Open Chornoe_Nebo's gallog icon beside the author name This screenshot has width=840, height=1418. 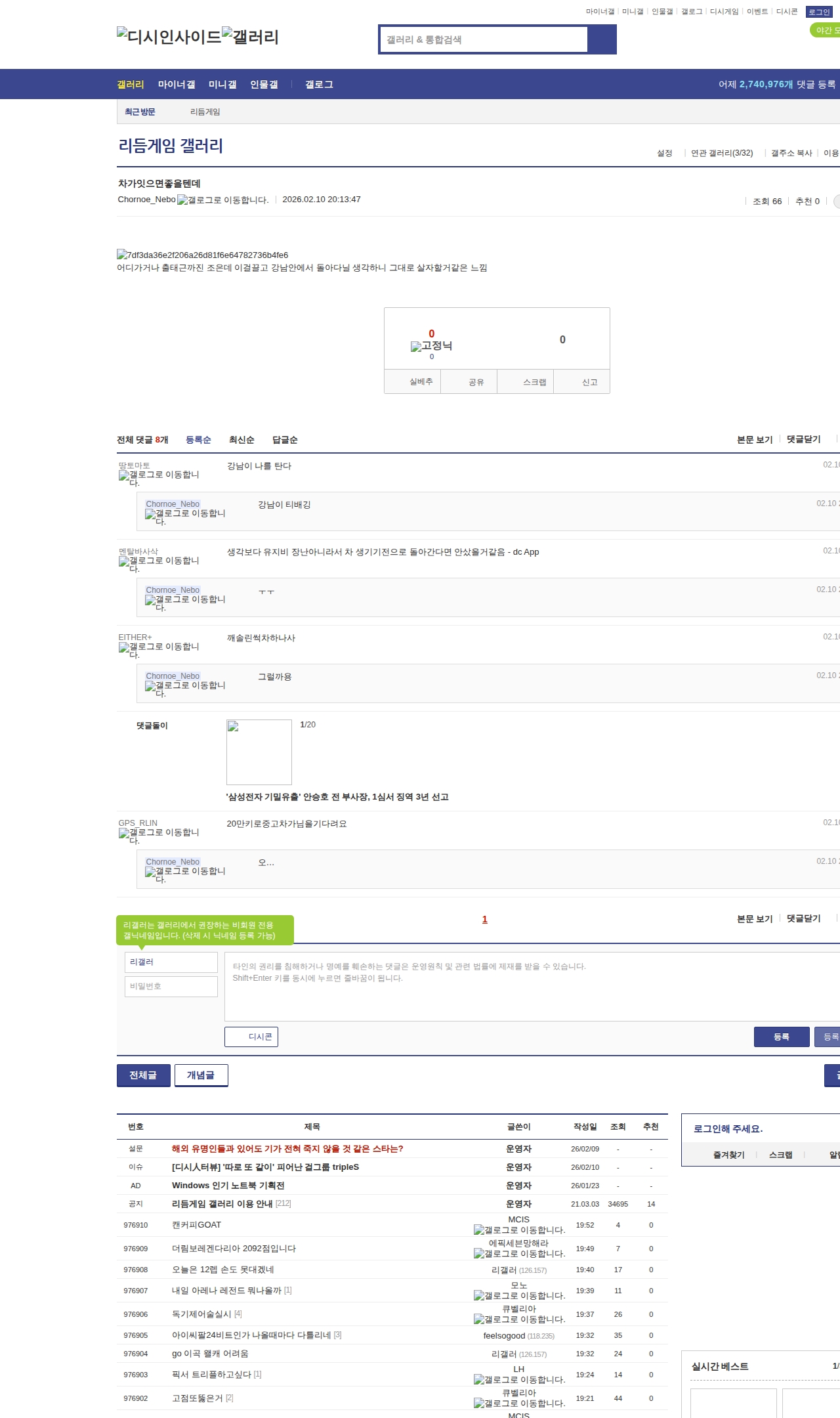[222, 200]
